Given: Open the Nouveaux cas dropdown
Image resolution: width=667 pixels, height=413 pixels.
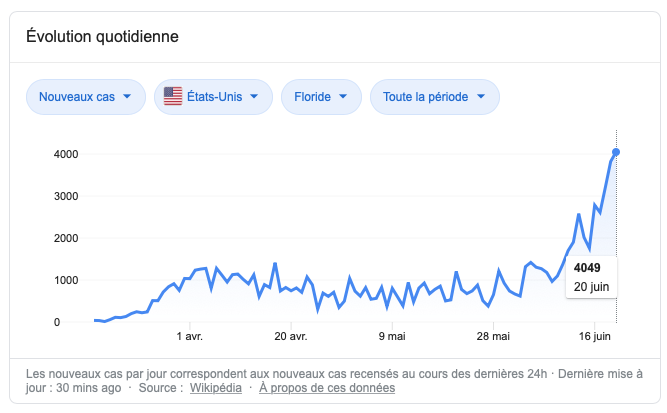Looking at the screenshot, I should click(86, 97).
